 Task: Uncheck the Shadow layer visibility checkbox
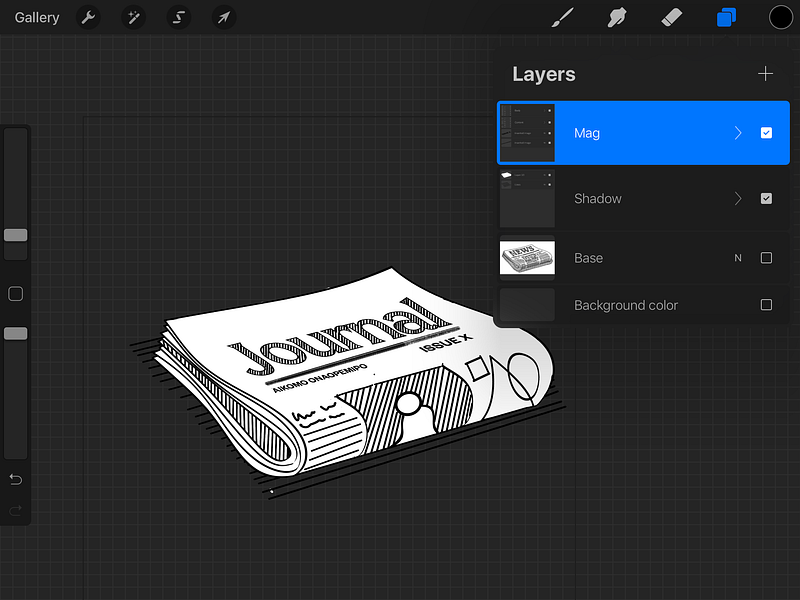(766, 198)
